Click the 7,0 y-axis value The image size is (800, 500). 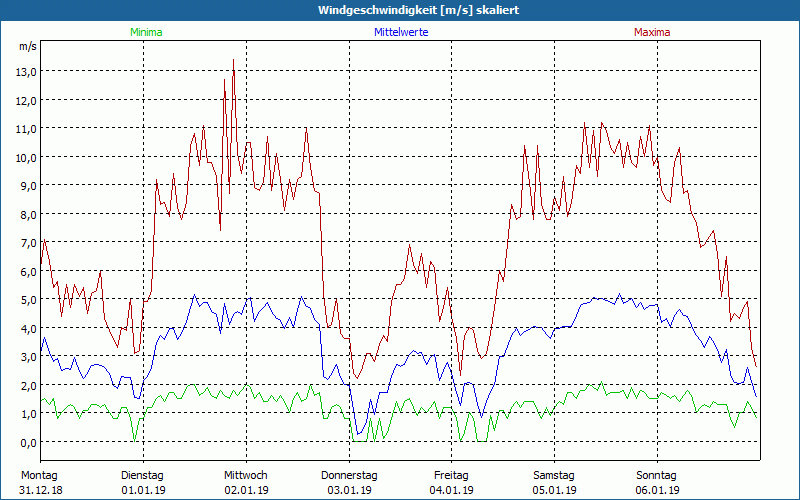click(28, 243)
